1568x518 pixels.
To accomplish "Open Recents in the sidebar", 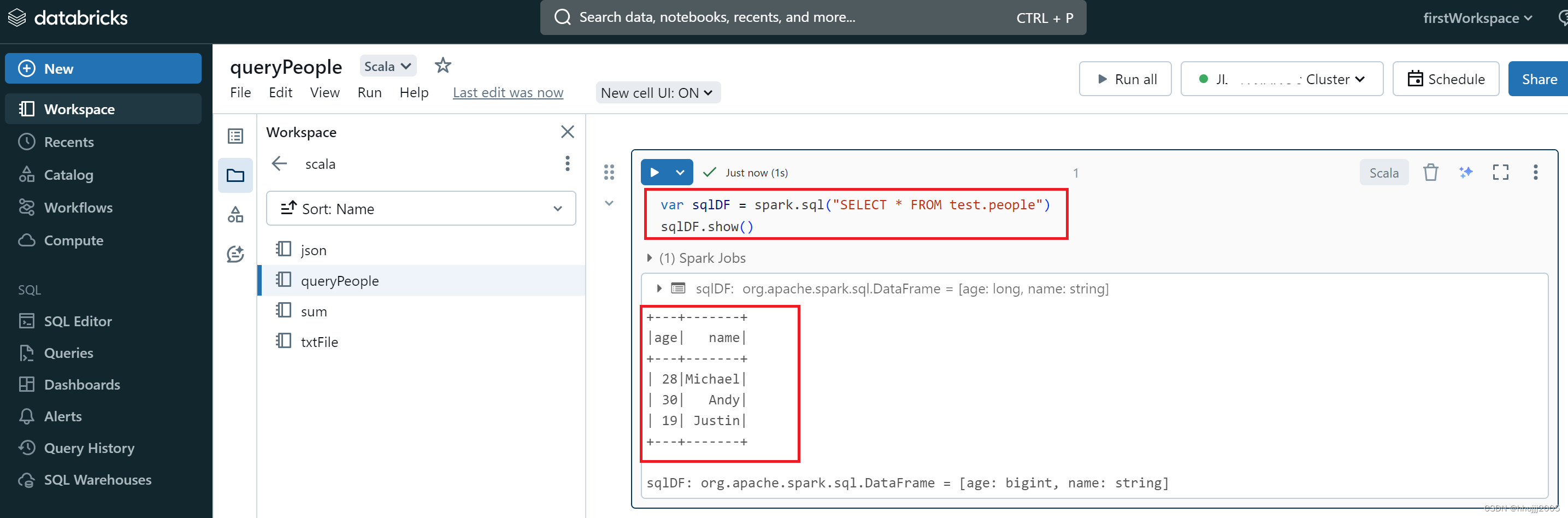I will (x=69, y=142).
